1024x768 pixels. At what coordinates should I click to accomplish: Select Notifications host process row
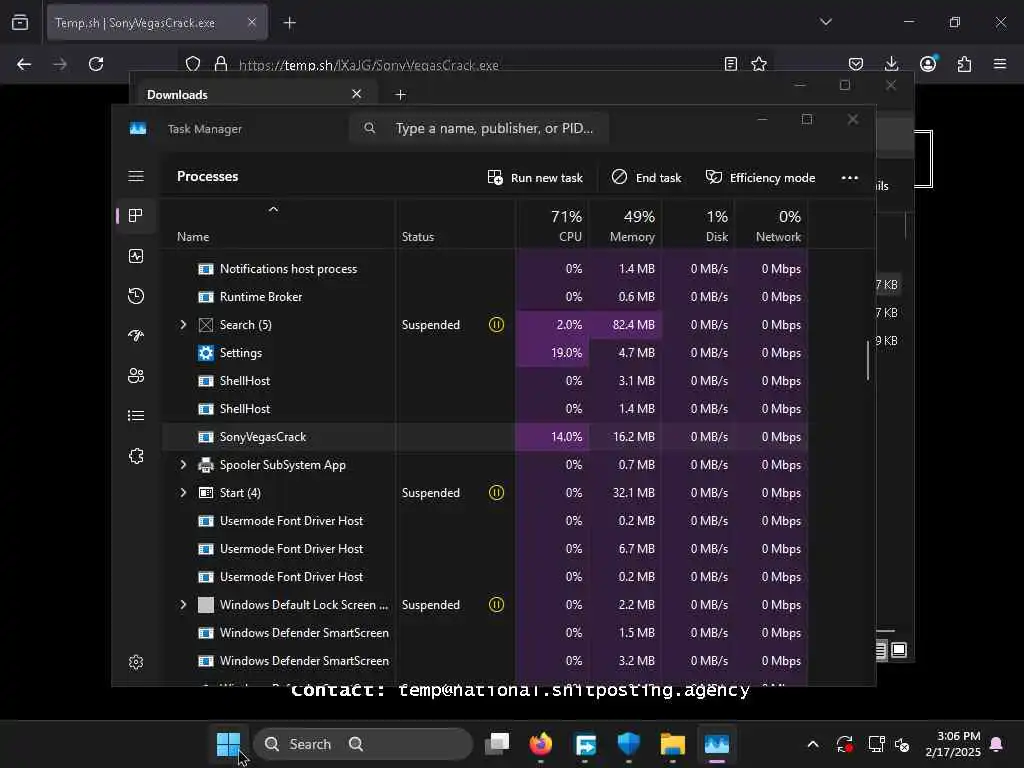(485, 268)
